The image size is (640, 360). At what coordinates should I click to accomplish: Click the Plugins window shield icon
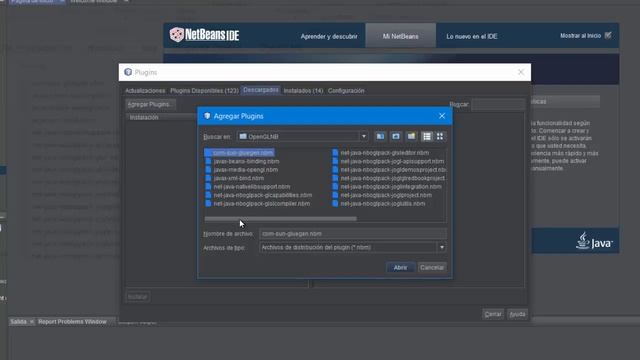(x=128, y=72)
